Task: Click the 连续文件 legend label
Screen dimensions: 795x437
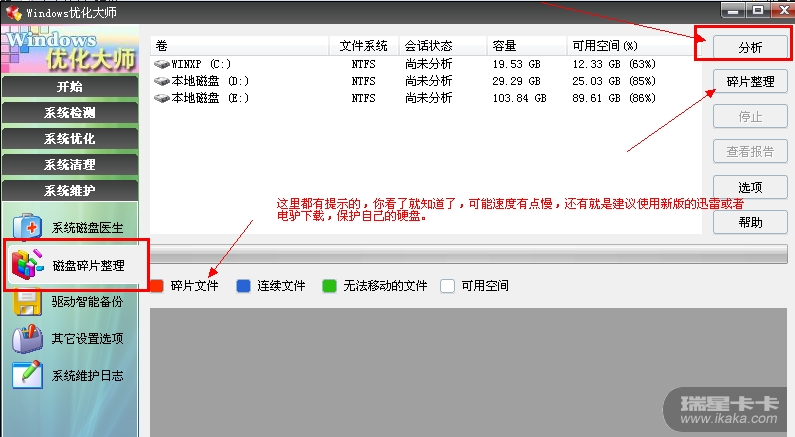Action: coord(281,286)
